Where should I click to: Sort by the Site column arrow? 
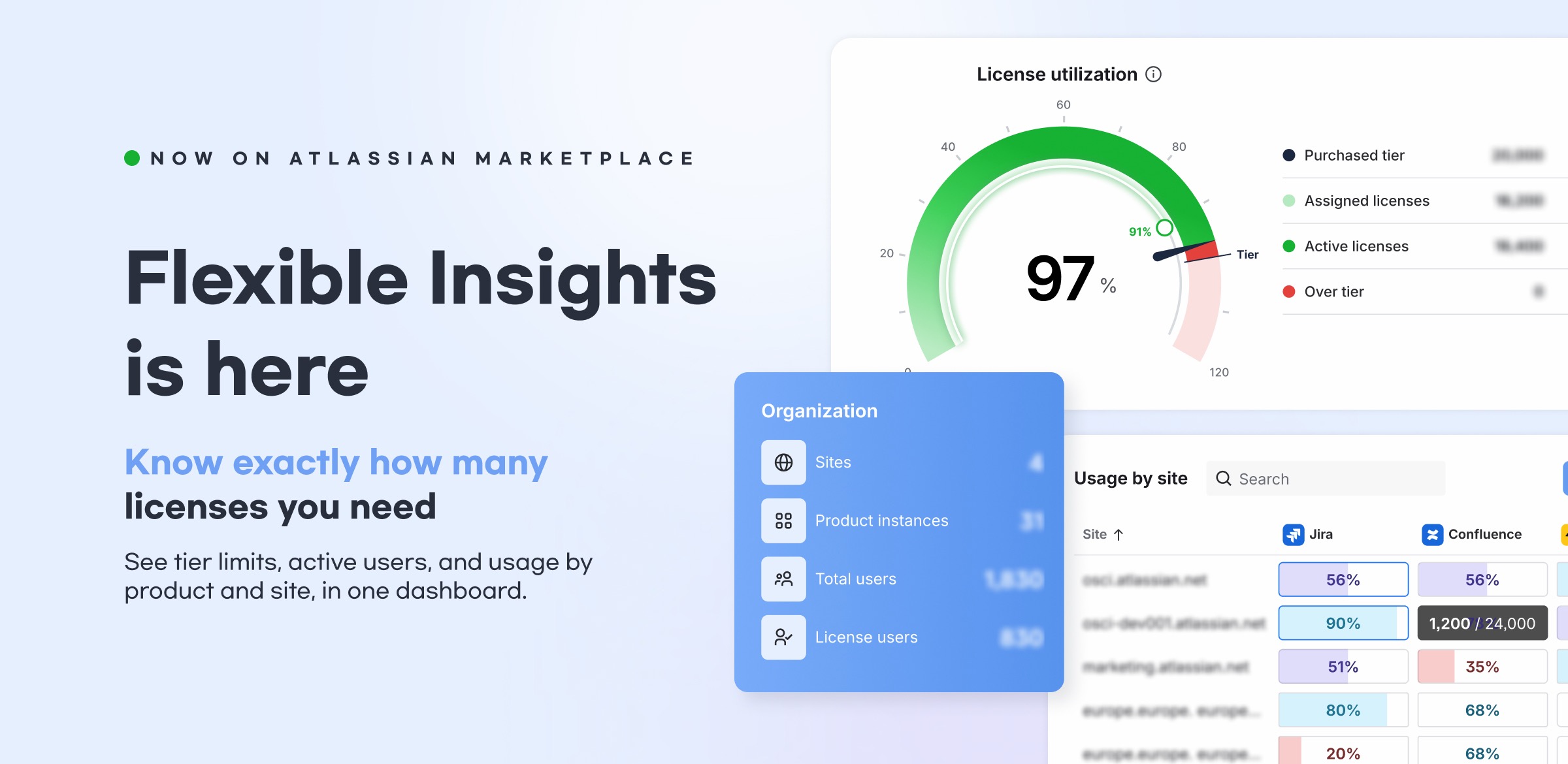tap(1119, 535)
